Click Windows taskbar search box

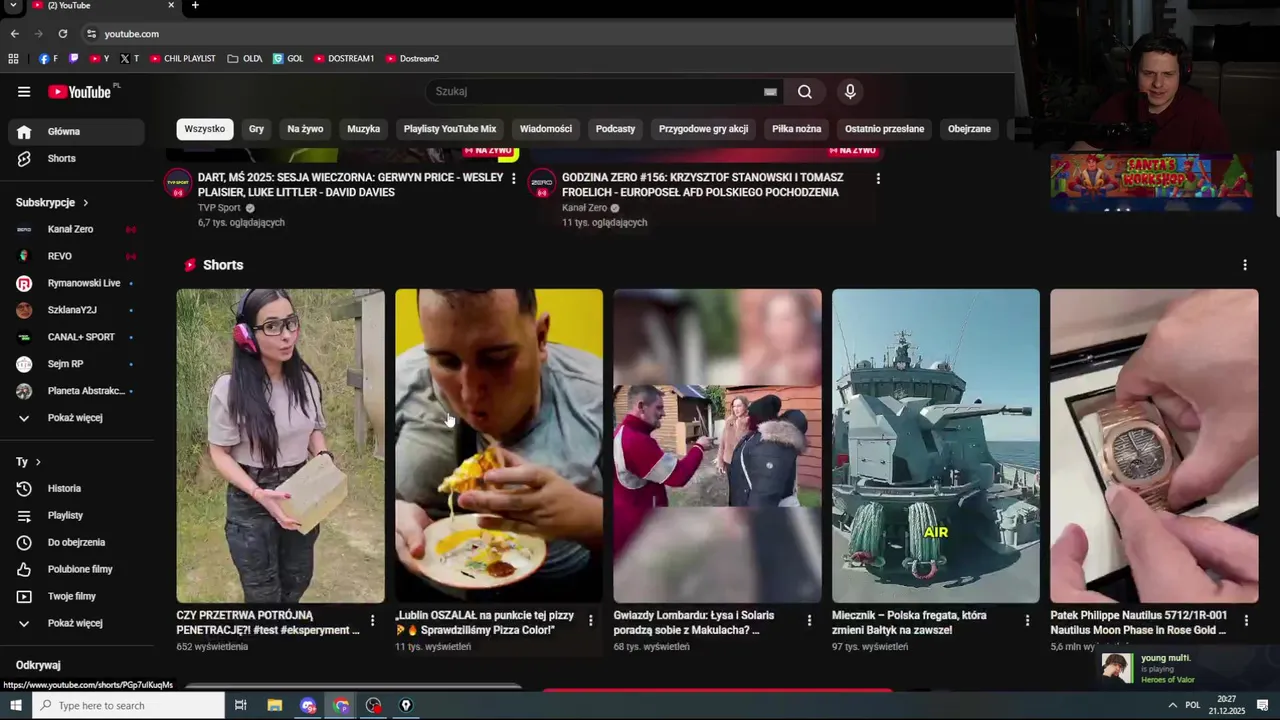coord(128,706)
